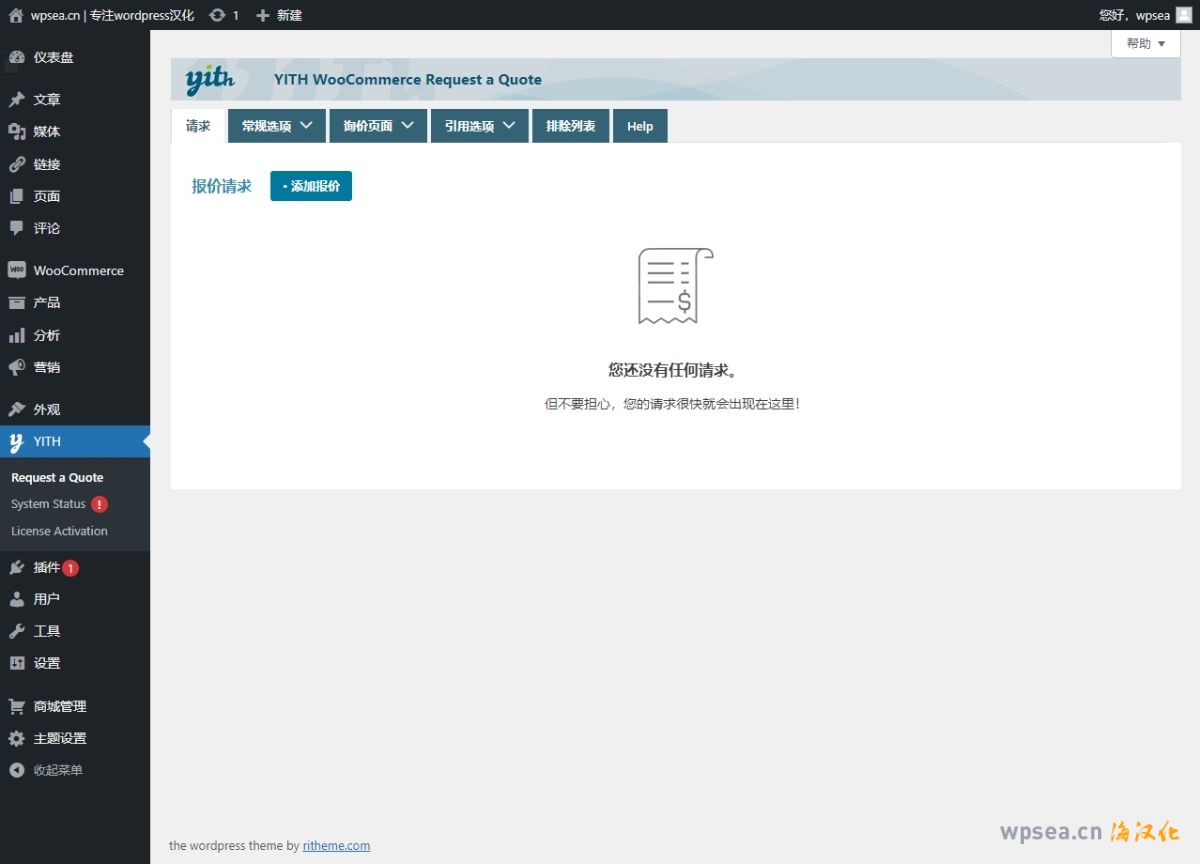1200x864 pixels.
Task: Click the 添加报价 button
Action: [x=311, y=186]
